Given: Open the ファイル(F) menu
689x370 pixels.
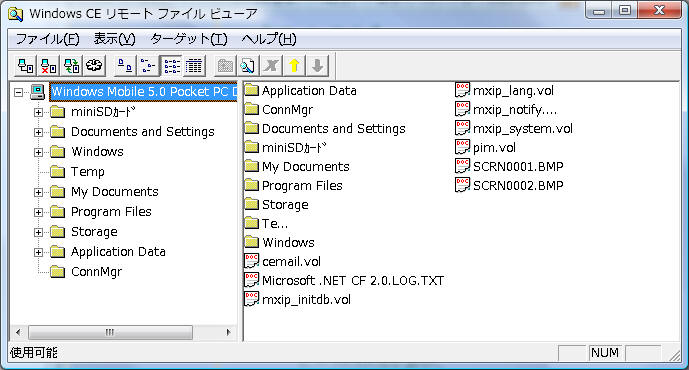Looking at the screenshot, I should click(x=47, y=39).
